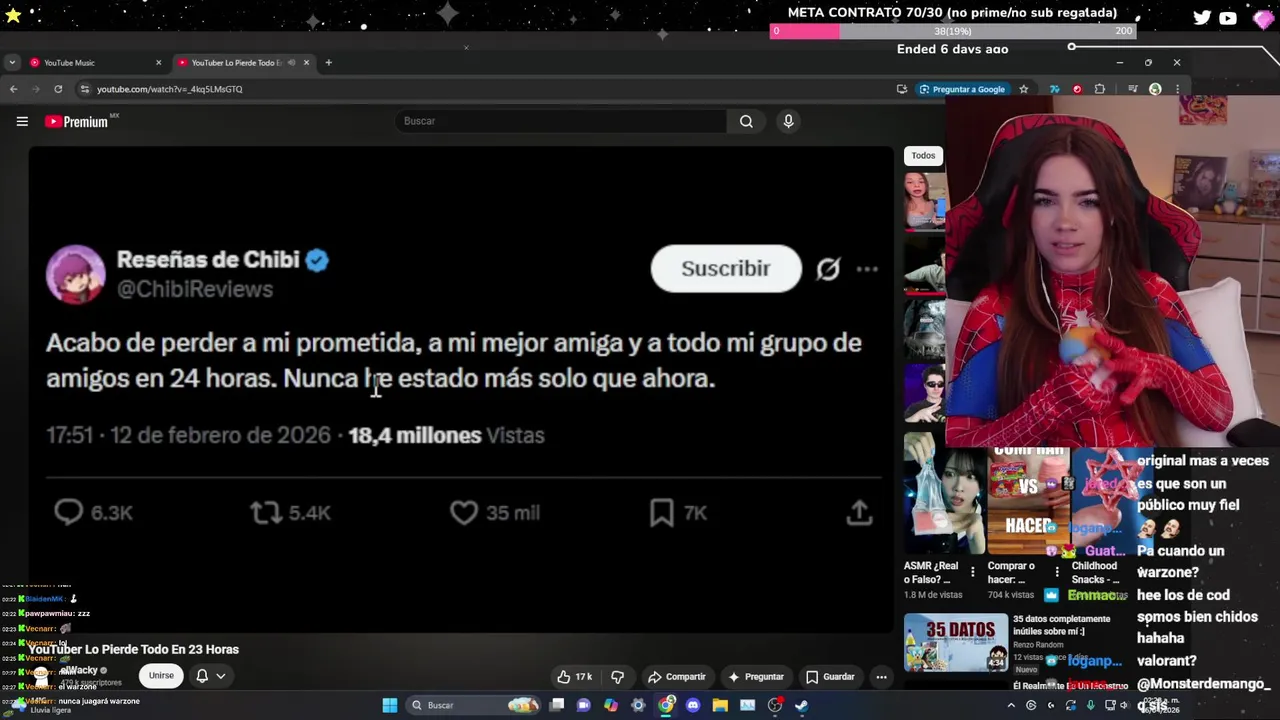Open the 35 datos completamente inútiles video thumbnail
The height and width of the screenshot is (720, 1280).
956,642
